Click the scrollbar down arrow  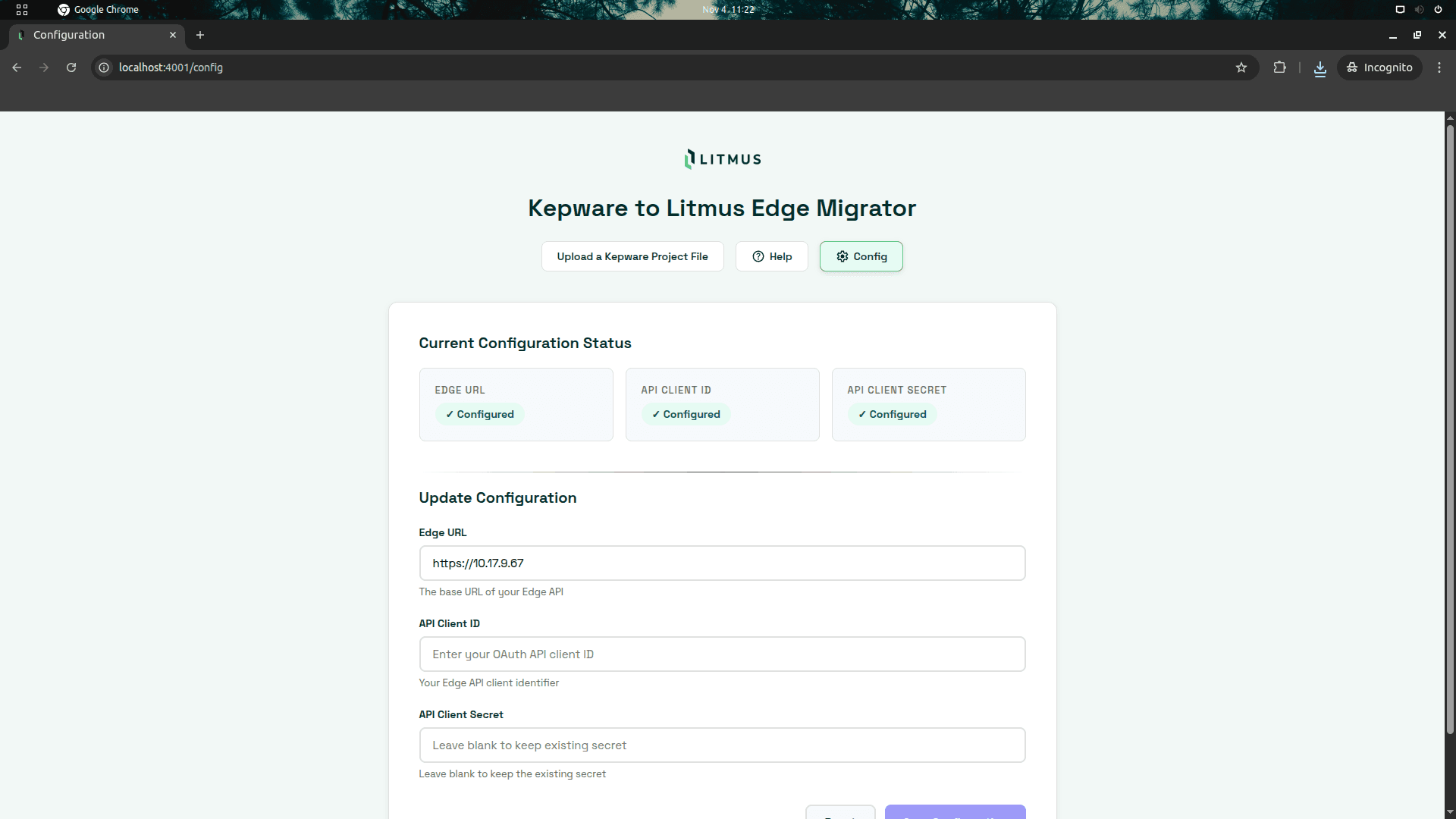(1449, 811)
